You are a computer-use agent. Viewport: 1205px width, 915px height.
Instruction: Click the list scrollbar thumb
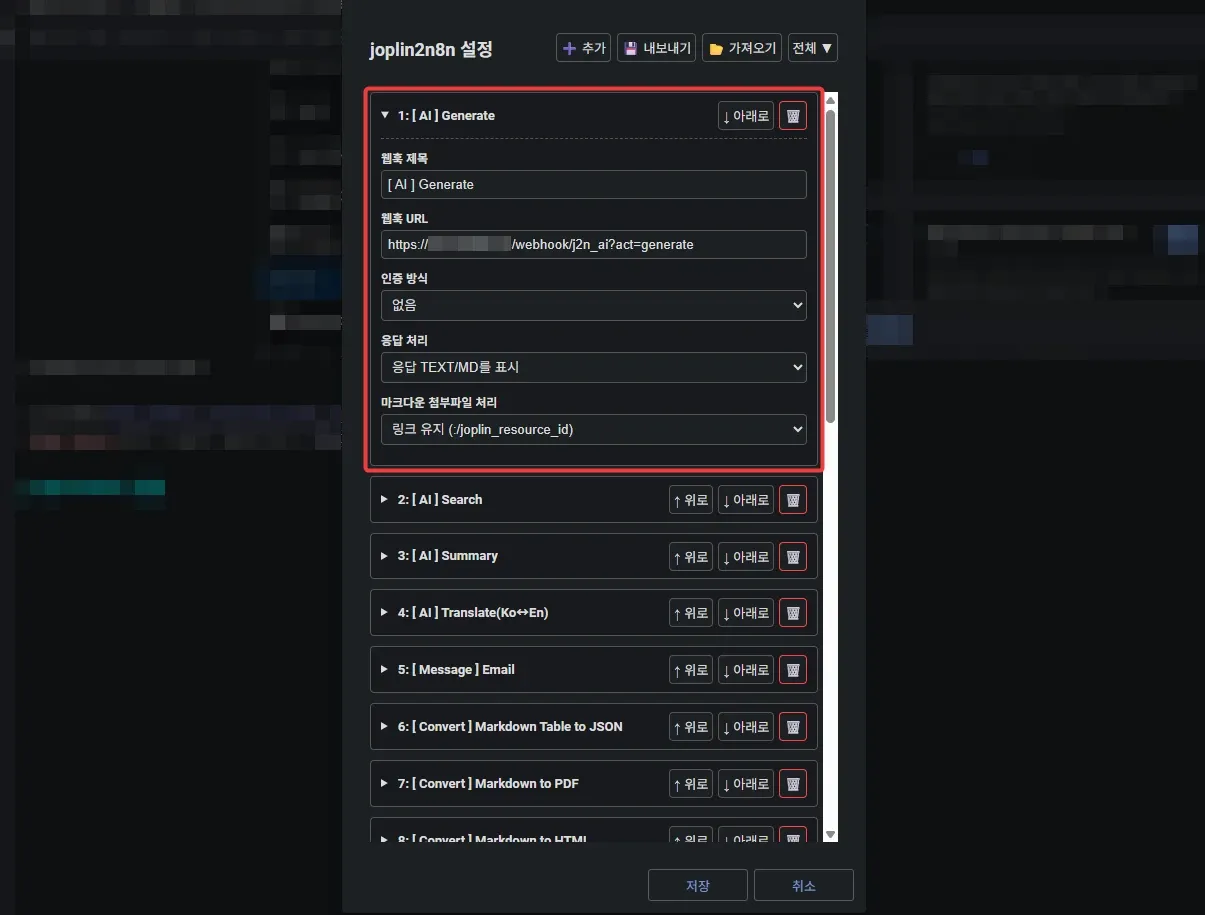tap(831, 266)
